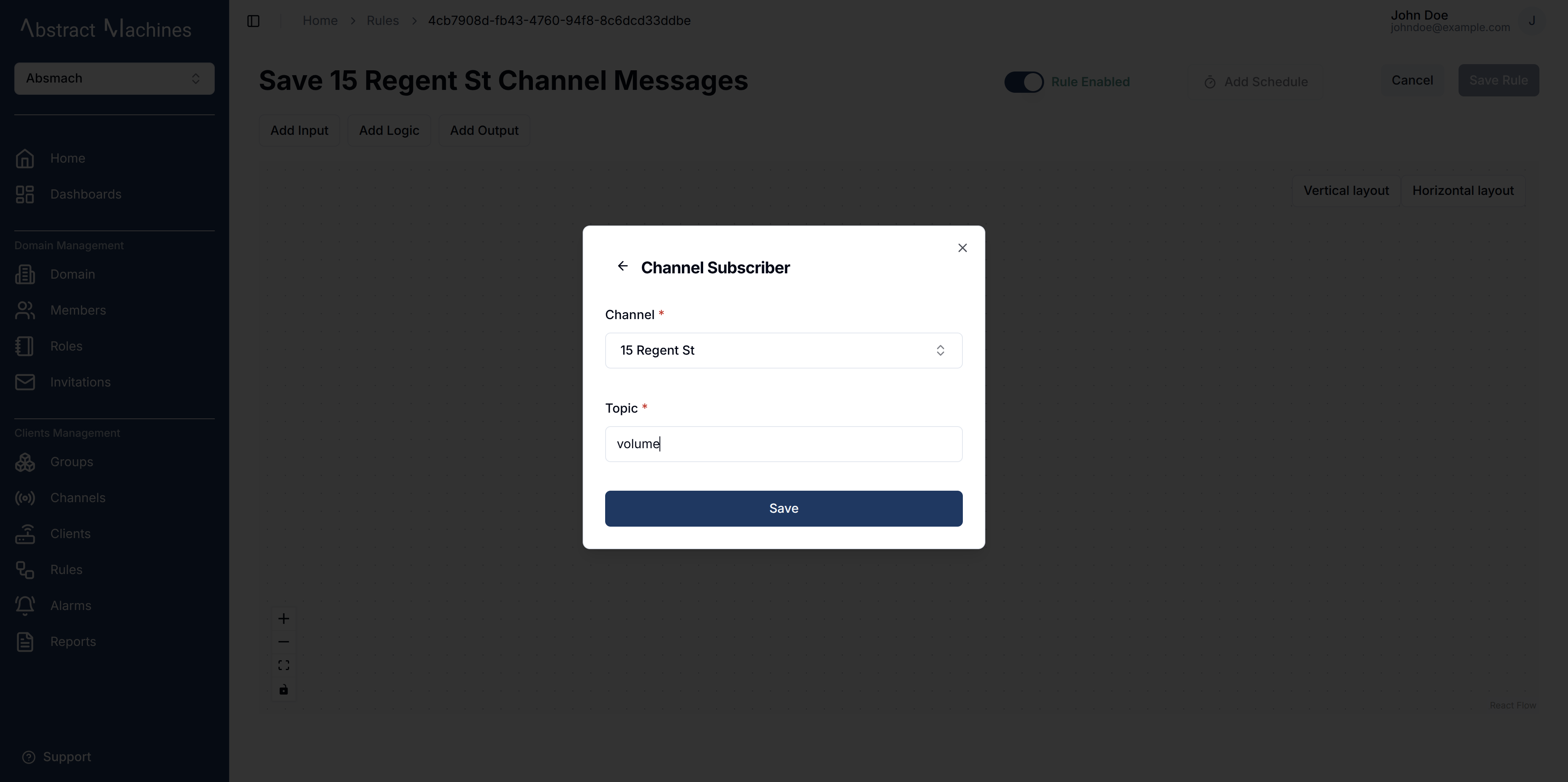Toggle the sidebar panel icon
Image resolution: width=1568 pixels, height=782 pixels.
(x=253, y=21)
